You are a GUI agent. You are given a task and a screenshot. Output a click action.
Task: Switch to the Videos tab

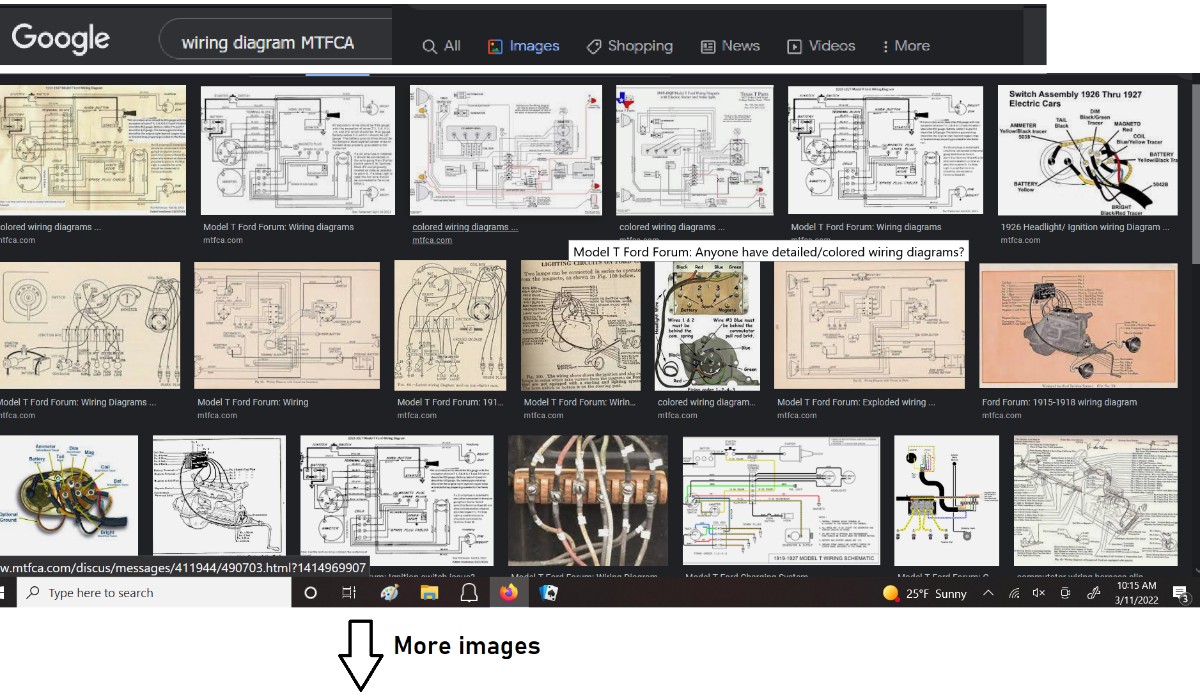[x=821, y=46]
